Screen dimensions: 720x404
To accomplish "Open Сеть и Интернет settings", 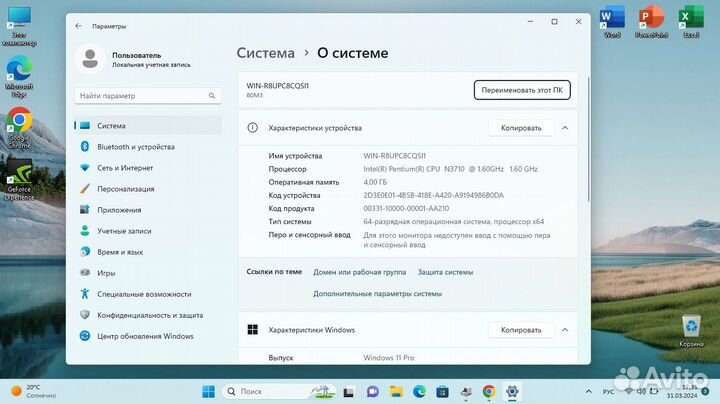I will point(148,168).
